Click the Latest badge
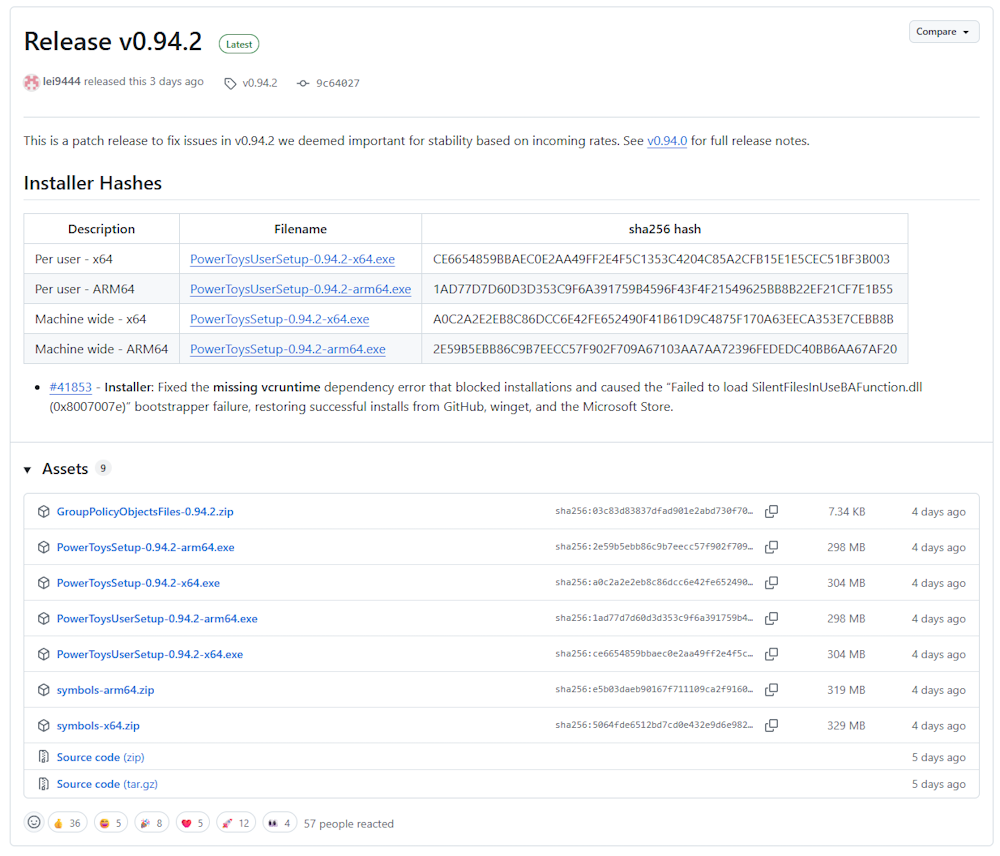 click(x=239, y=44)
